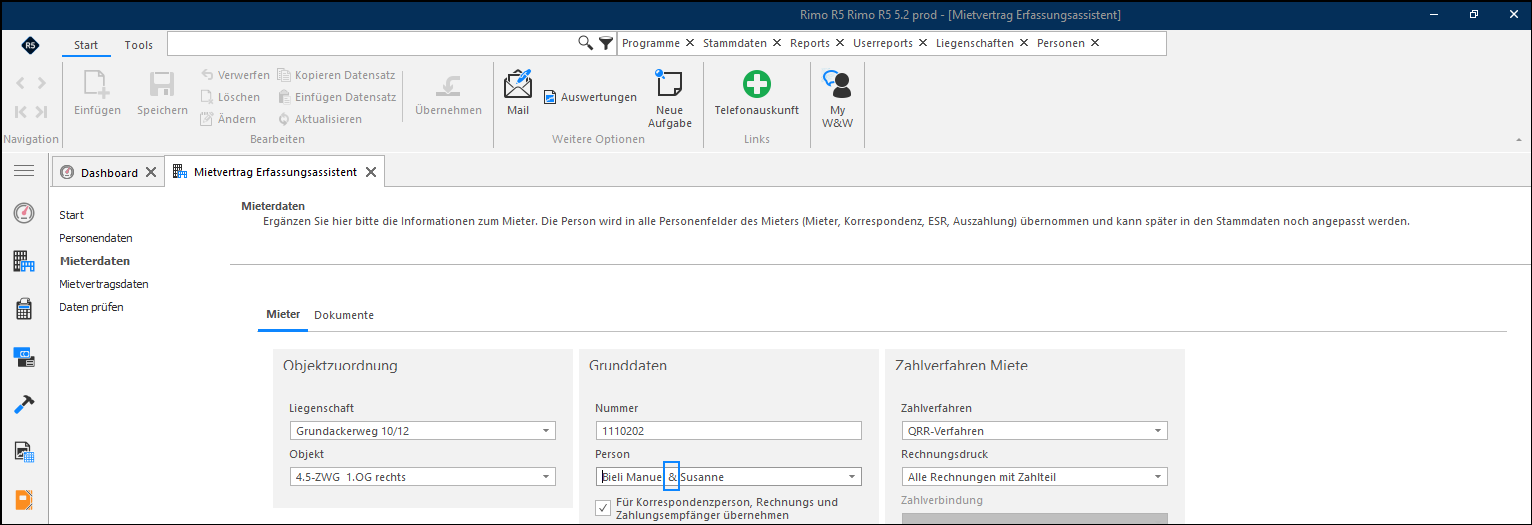Screen dimensions: 1532x525
Task: Open the hammer sidebar icon
Action: [x=24, y=403]
